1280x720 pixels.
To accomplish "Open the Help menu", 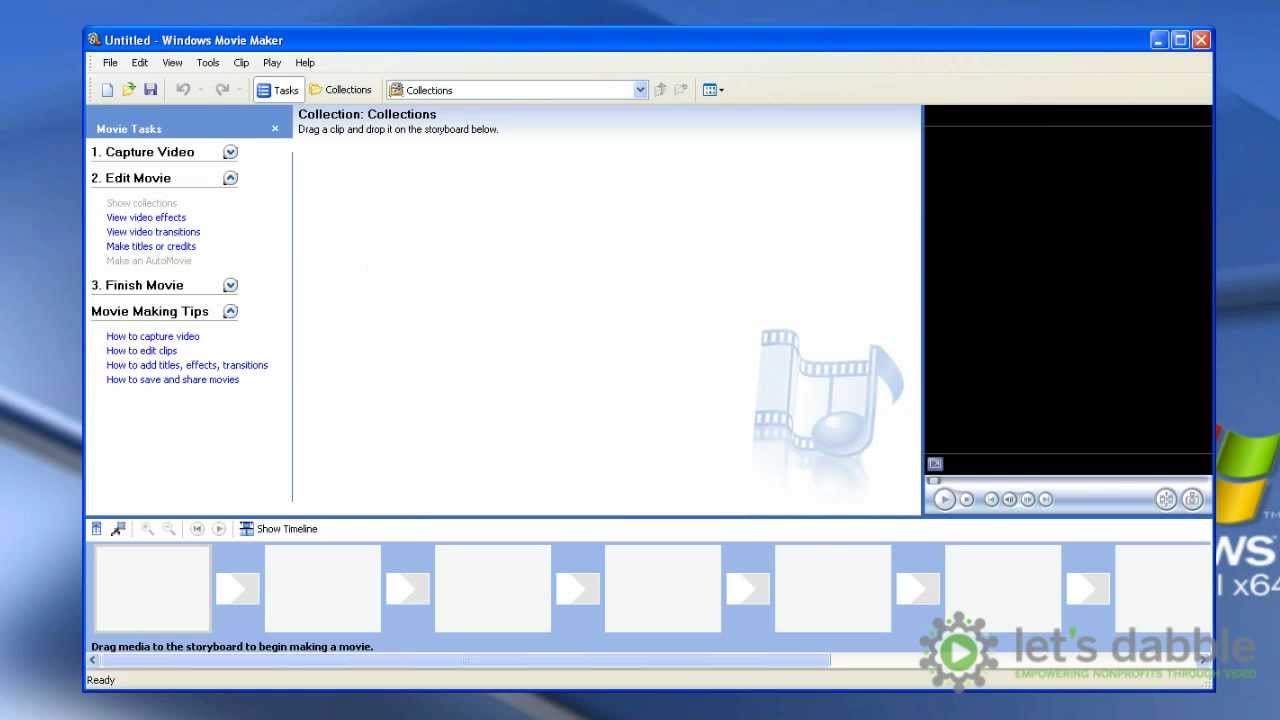I will tap(305, 63).
